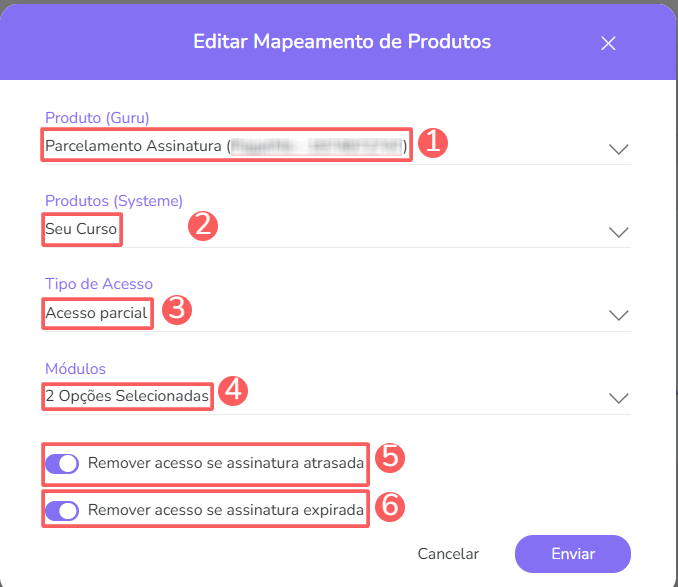678x587 pixels.
Task: Submit the form with Enviar
Action: click(572, 553)
